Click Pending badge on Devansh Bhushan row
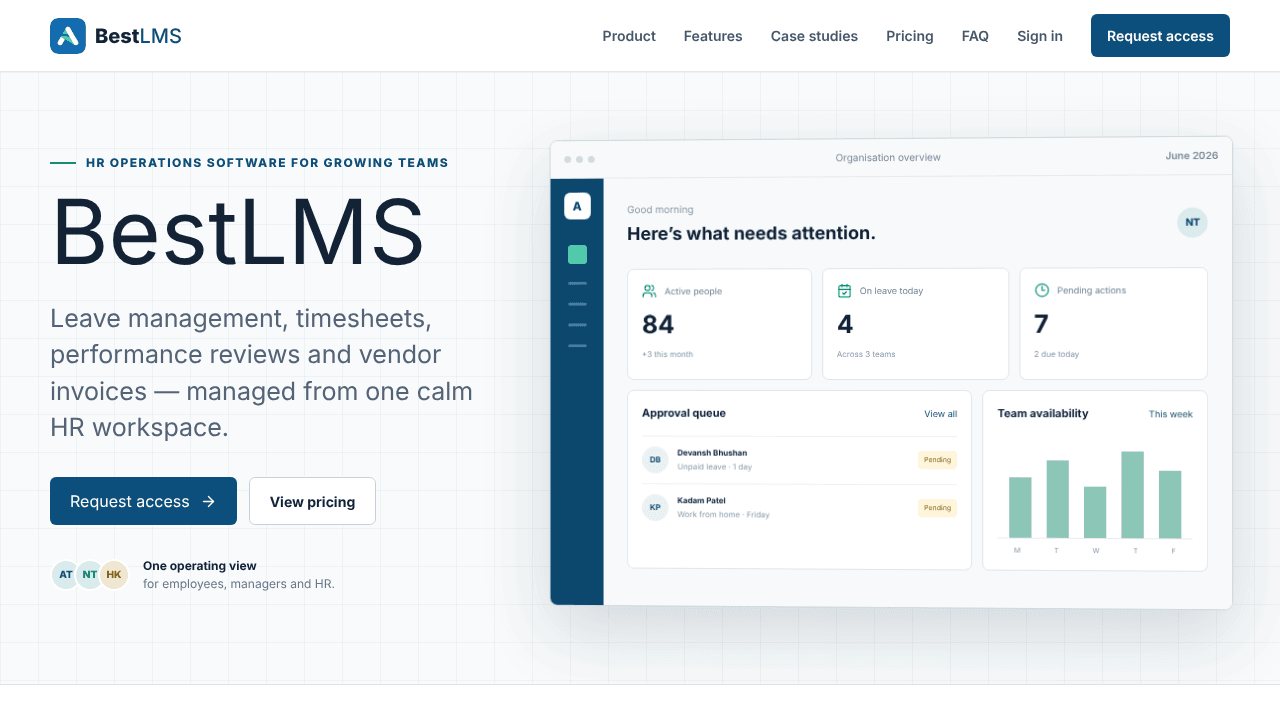Image resolution: width=1280 pixels, height=720 pixels. click(x=937, y=460)
